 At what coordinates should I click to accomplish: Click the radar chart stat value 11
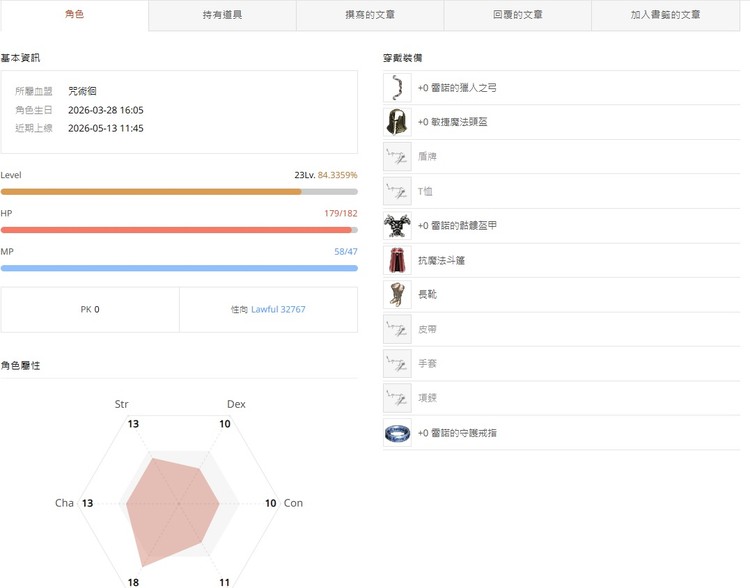(x=224, y=582)
